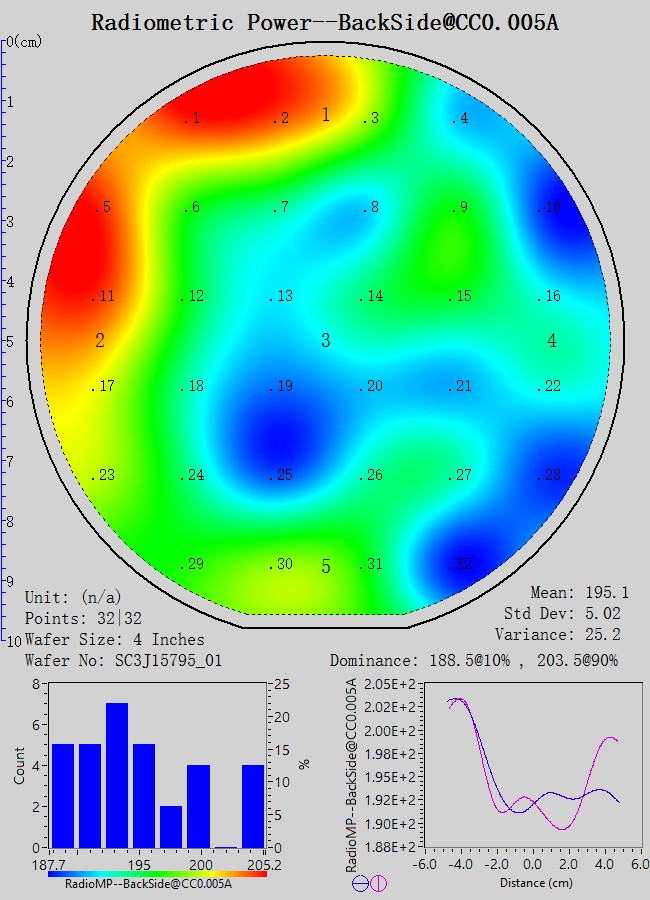Click measurement point .10 near the right edge
Viewport: 650px width, 900px height.
pyautogui.click(x=548, y=208)
